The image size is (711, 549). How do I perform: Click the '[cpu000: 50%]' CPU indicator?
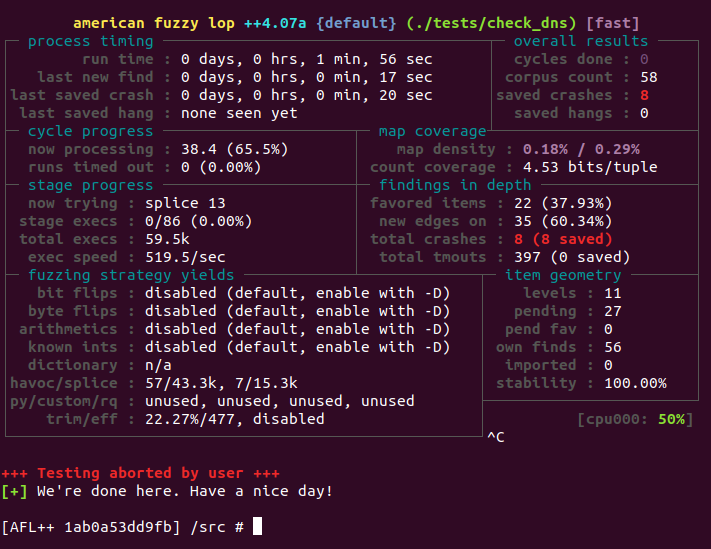click(x=635, y=419)
